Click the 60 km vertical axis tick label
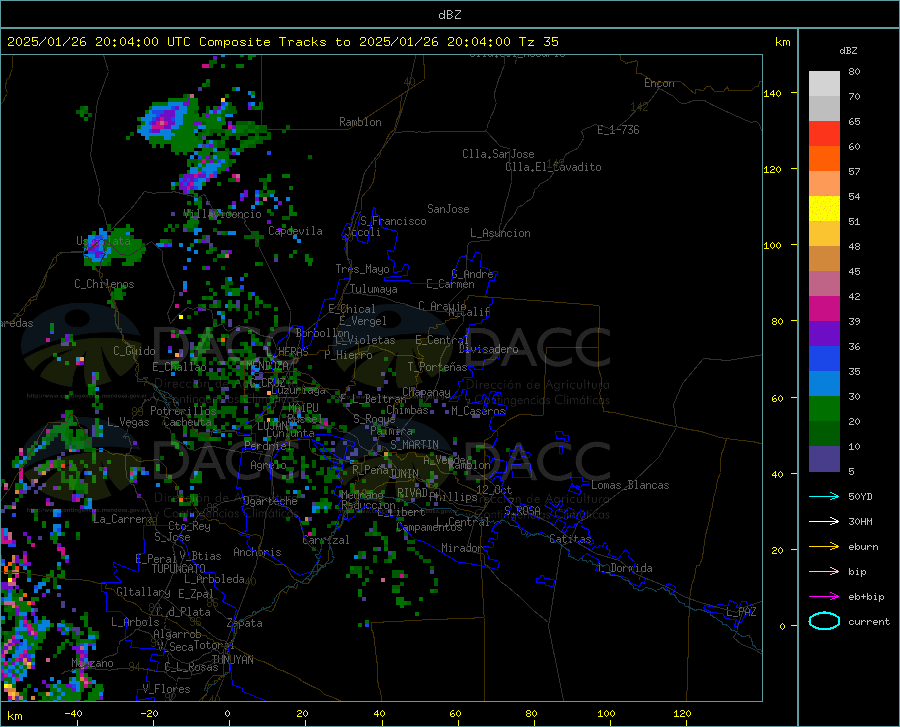The image size is (900, 727). click(x=777, y=398)
